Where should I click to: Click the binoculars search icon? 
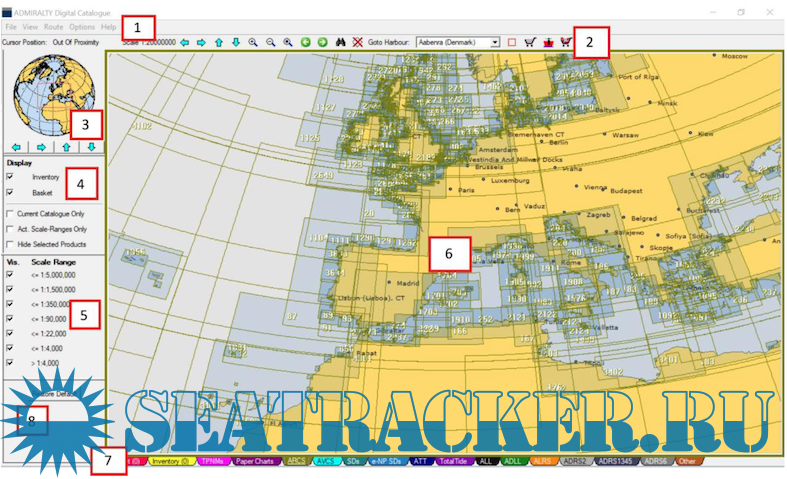pos(340,43)
